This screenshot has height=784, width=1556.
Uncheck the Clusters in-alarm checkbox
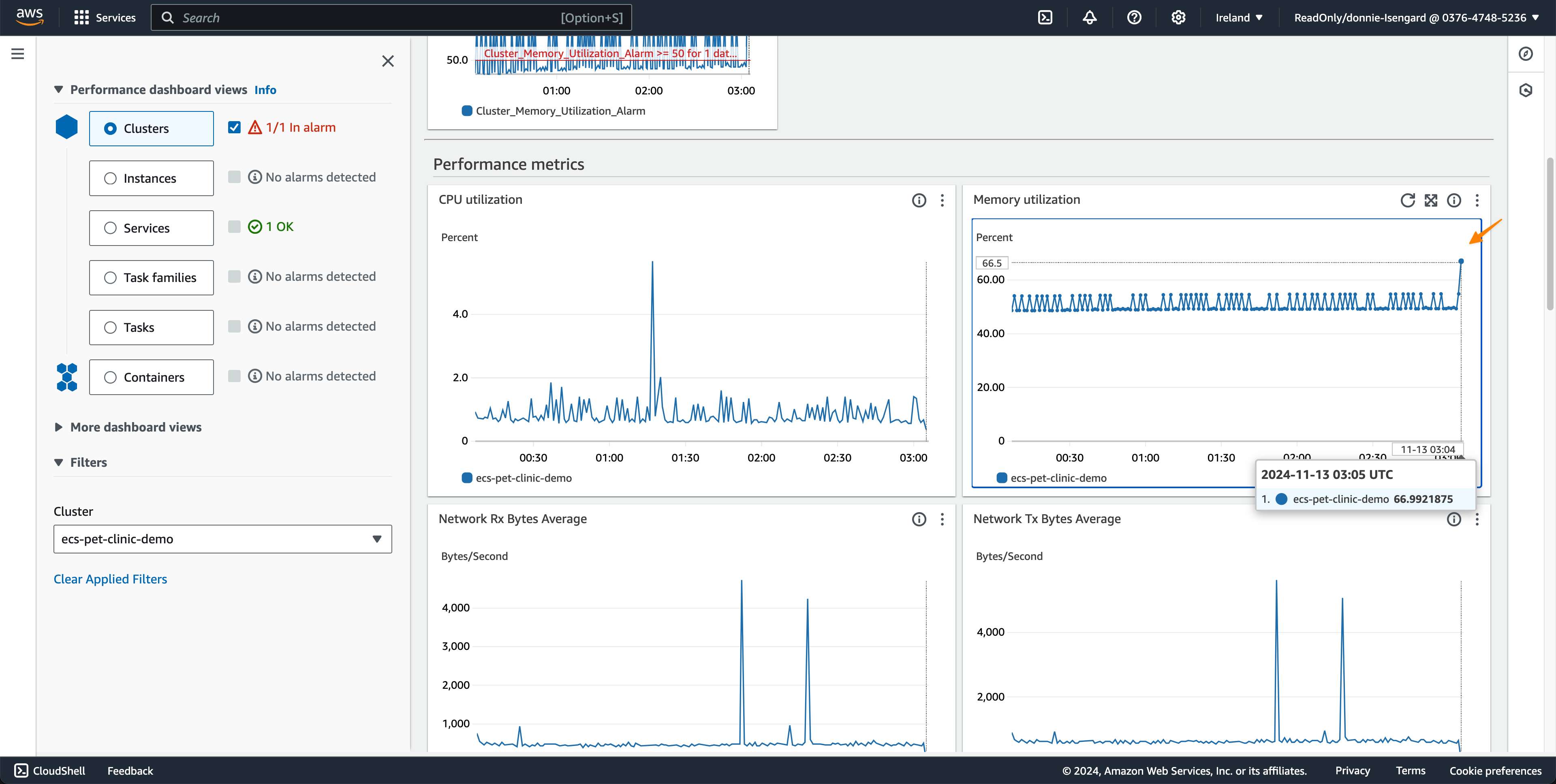pos(234,128)
